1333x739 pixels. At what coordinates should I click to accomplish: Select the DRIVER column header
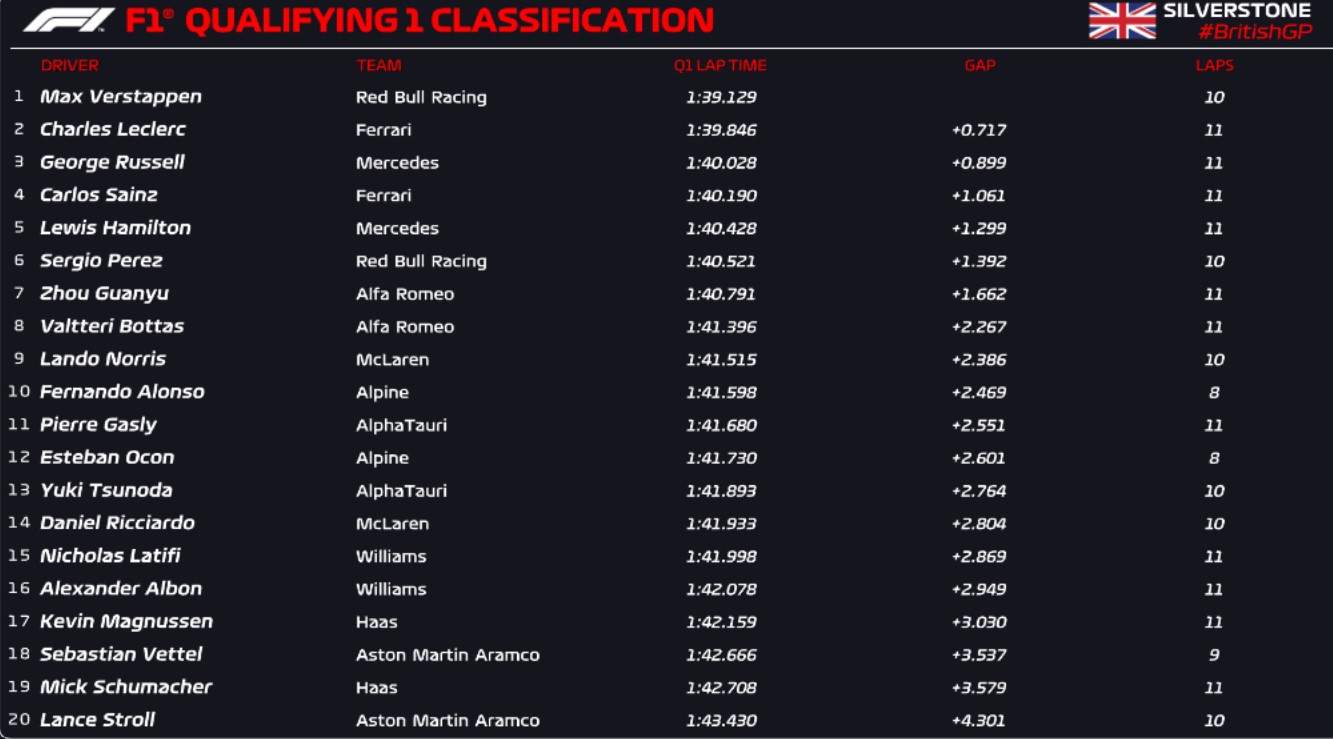pos(70,66)
